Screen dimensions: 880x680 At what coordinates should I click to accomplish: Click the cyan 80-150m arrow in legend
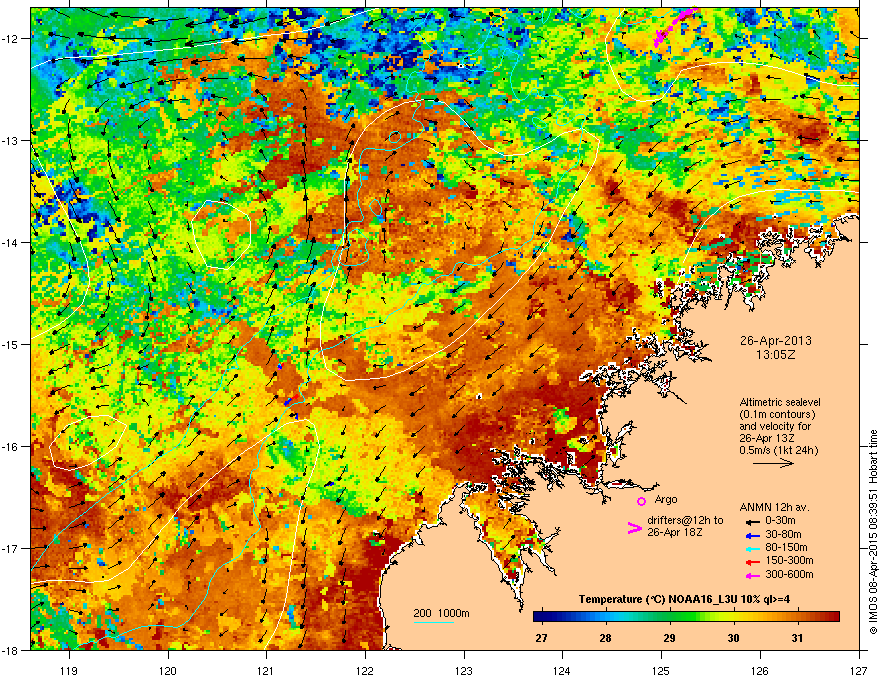pyautogui.click(x=752, y=548)
